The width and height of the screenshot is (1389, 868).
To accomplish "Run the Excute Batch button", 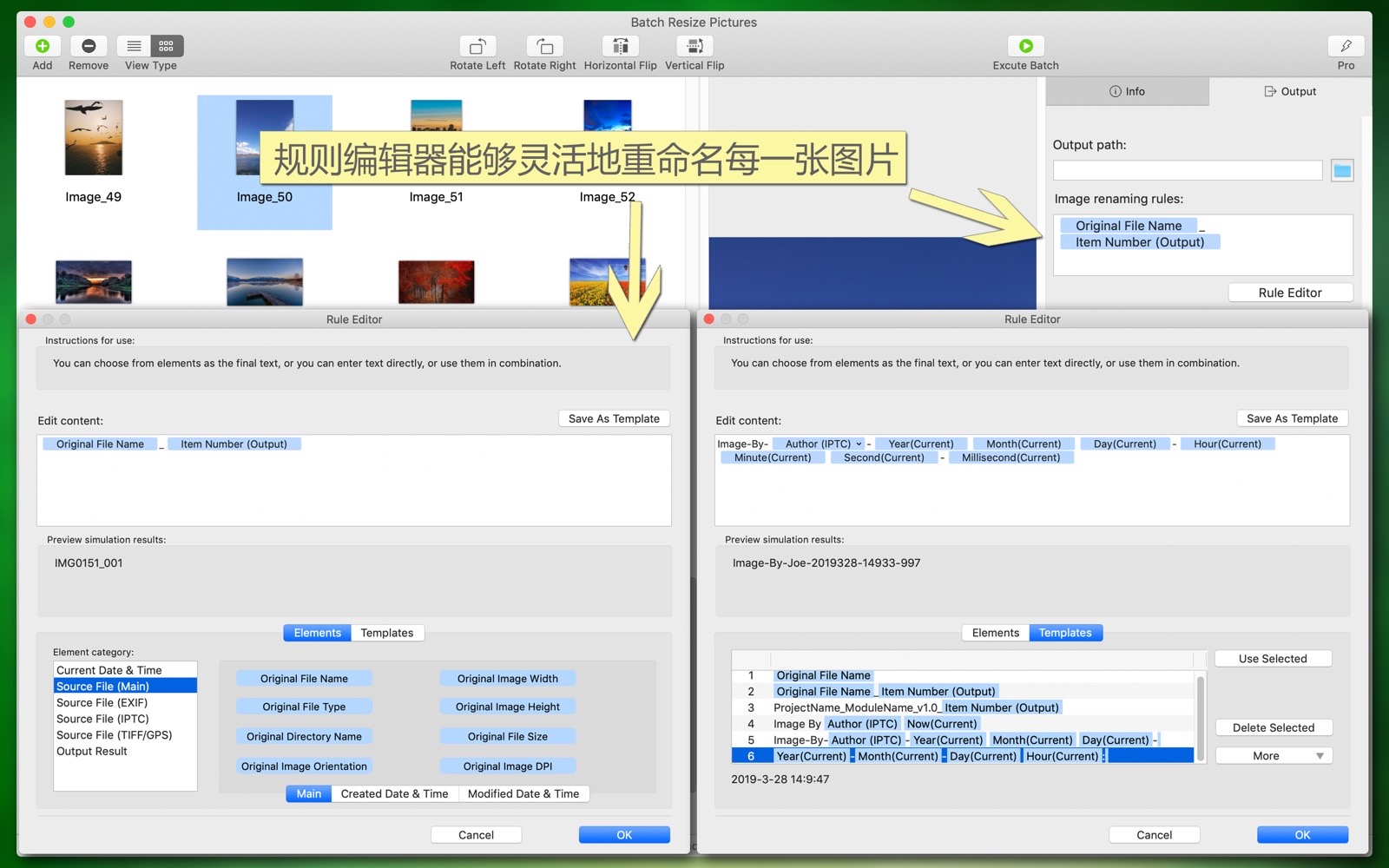I will click(1025, 46).
